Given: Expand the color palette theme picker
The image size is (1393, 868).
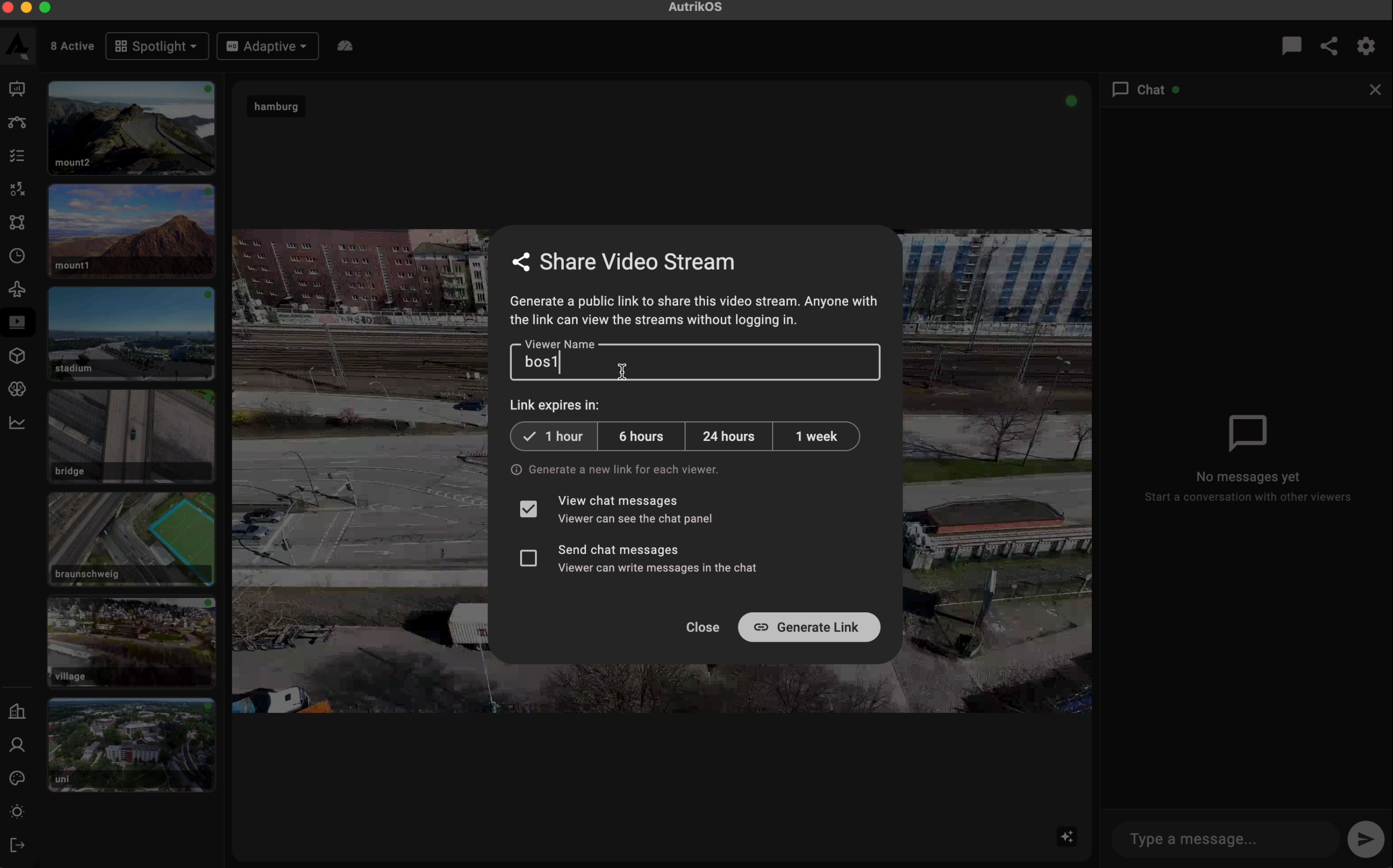Looking at the screenshot, I should tap(17, 778).
